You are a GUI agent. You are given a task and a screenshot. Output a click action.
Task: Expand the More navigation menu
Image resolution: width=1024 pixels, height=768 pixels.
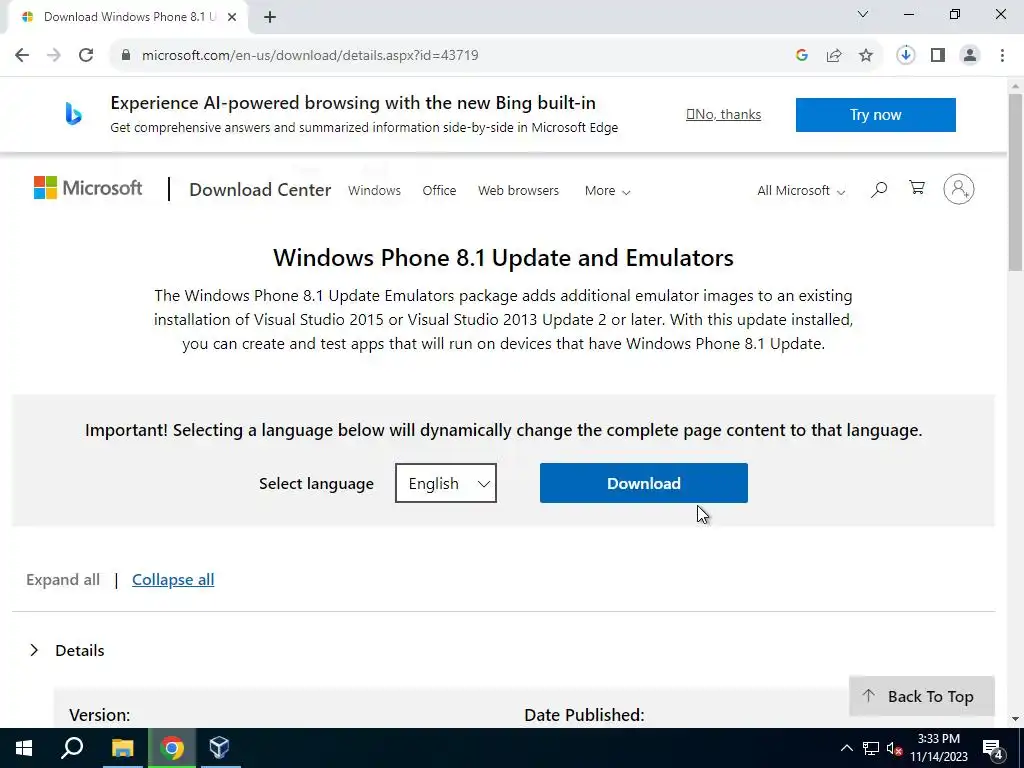tap(607, 191)
